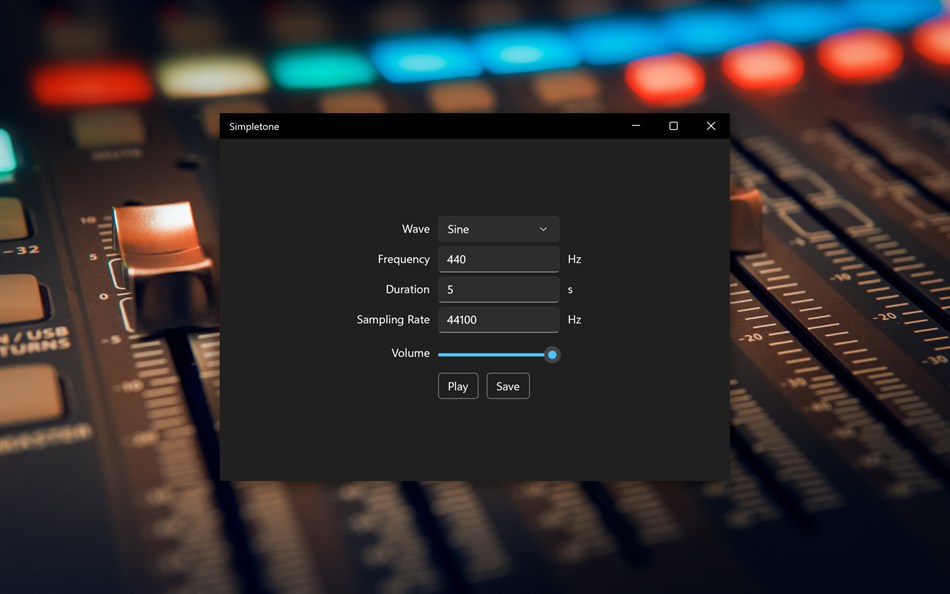950x594 pixels.
Task: Click the Volume slider thumb
Action: (x=552, y=355)
